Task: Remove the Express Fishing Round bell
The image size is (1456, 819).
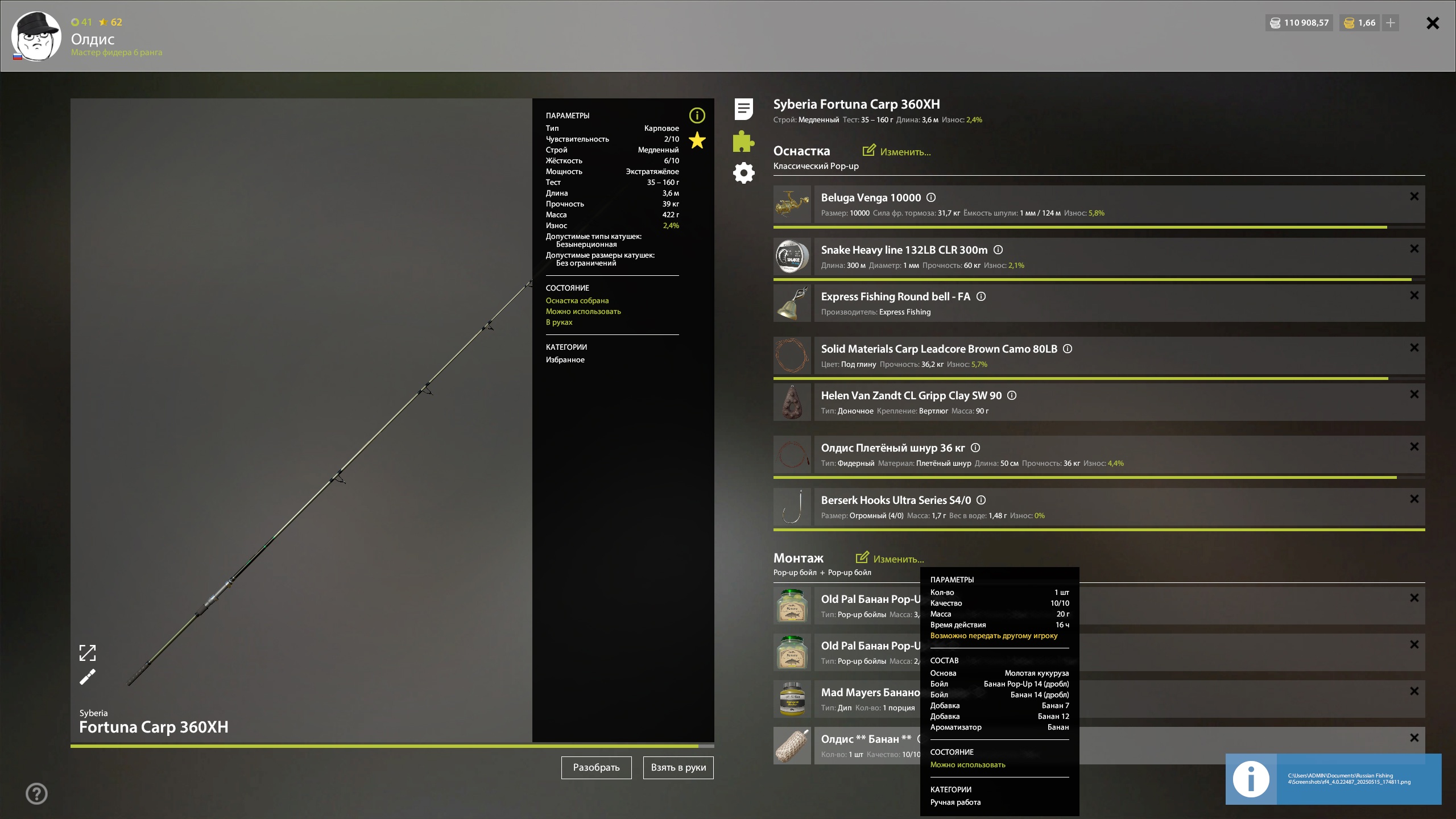Action: pyautogui.click(x=1414, y=295)
